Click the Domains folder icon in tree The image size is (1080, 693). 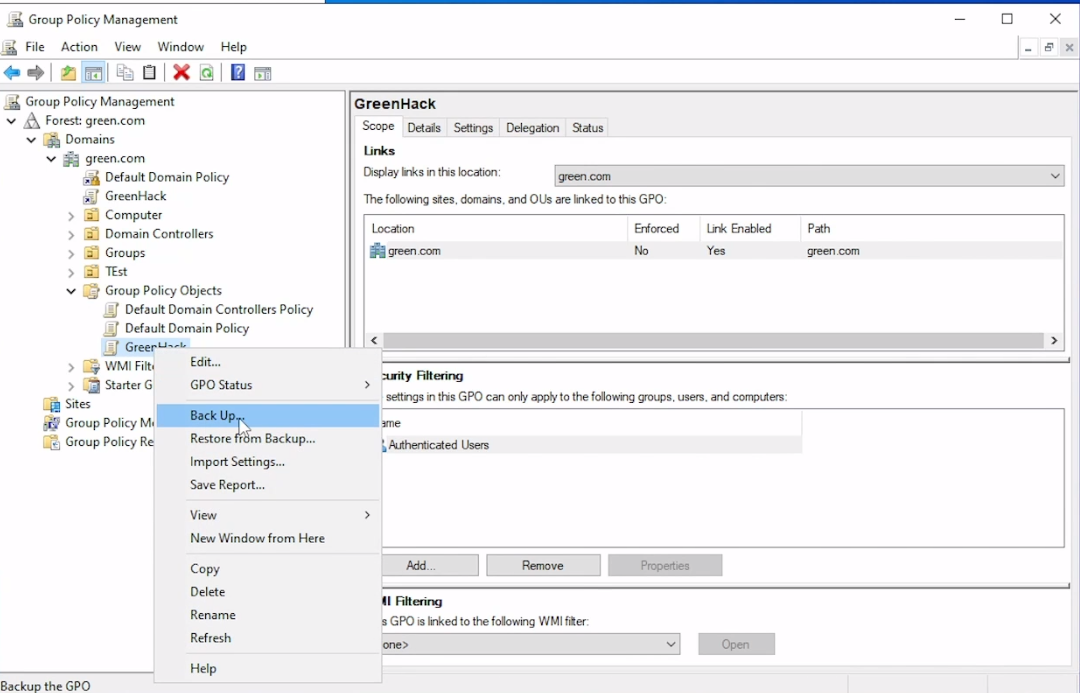point(52,139)
